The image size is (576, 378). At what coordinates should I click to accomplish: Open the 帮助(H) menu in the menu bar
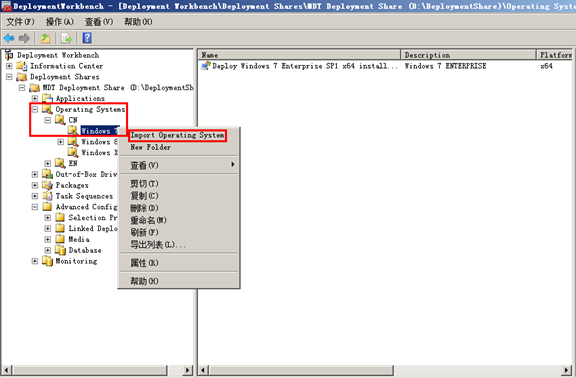point(138,22)
